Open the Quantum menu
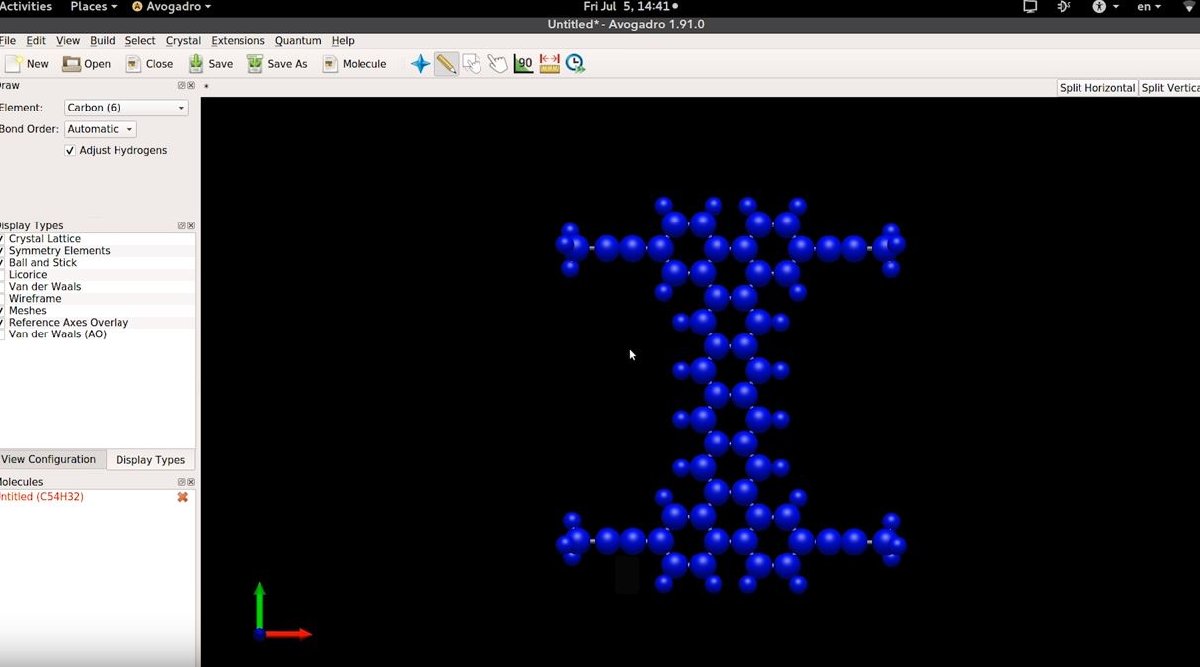Image resolution: width=1200 pixels, height=667 pixels. (298, 41)
